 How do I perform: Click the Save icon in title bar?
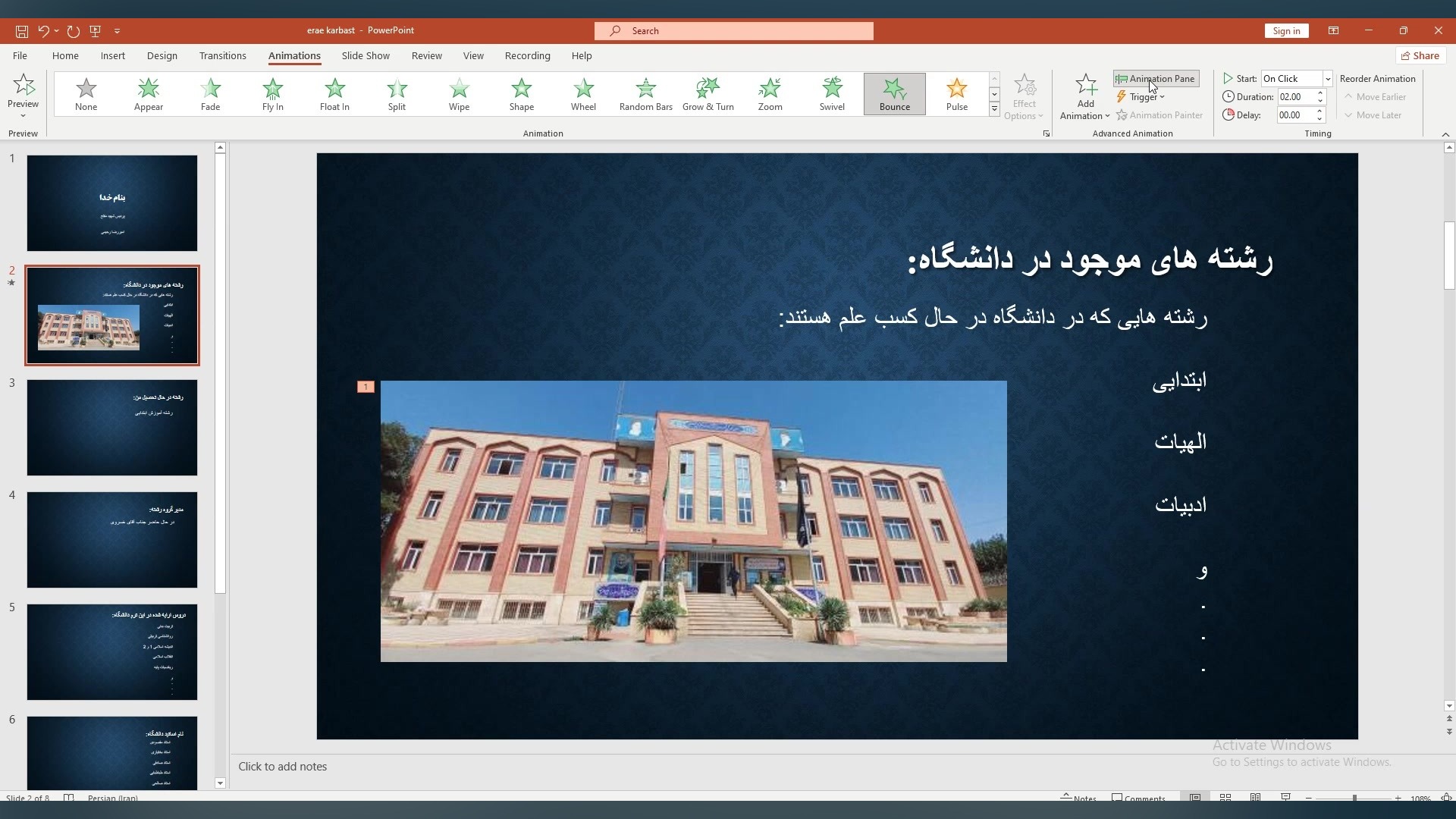pos(22,31)
